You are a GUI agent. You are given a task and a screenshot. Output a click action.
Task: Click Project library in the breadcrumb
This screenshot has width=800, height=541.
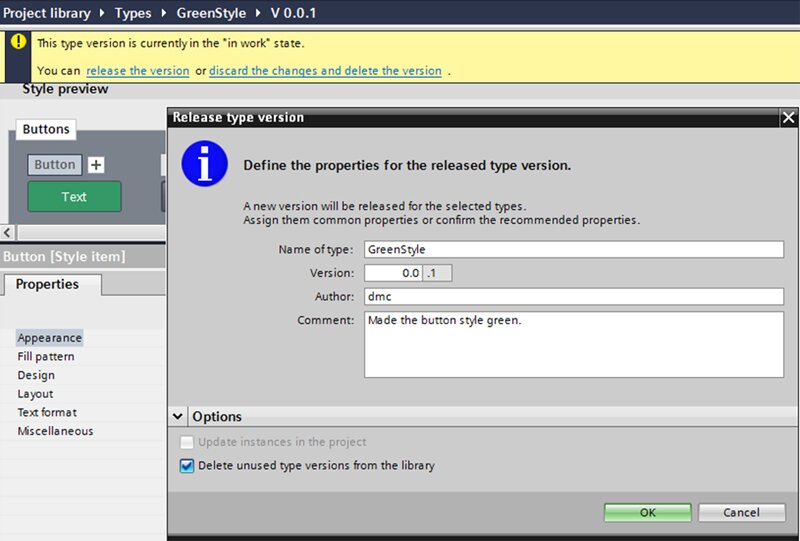click(46, 13)
